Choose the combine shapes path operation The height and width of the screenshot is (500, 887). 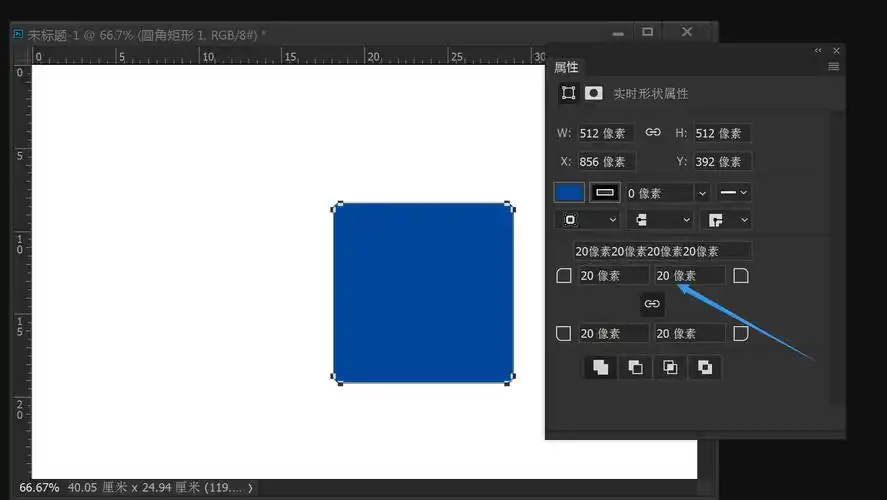pyautogui.click(x=600, y=367)
